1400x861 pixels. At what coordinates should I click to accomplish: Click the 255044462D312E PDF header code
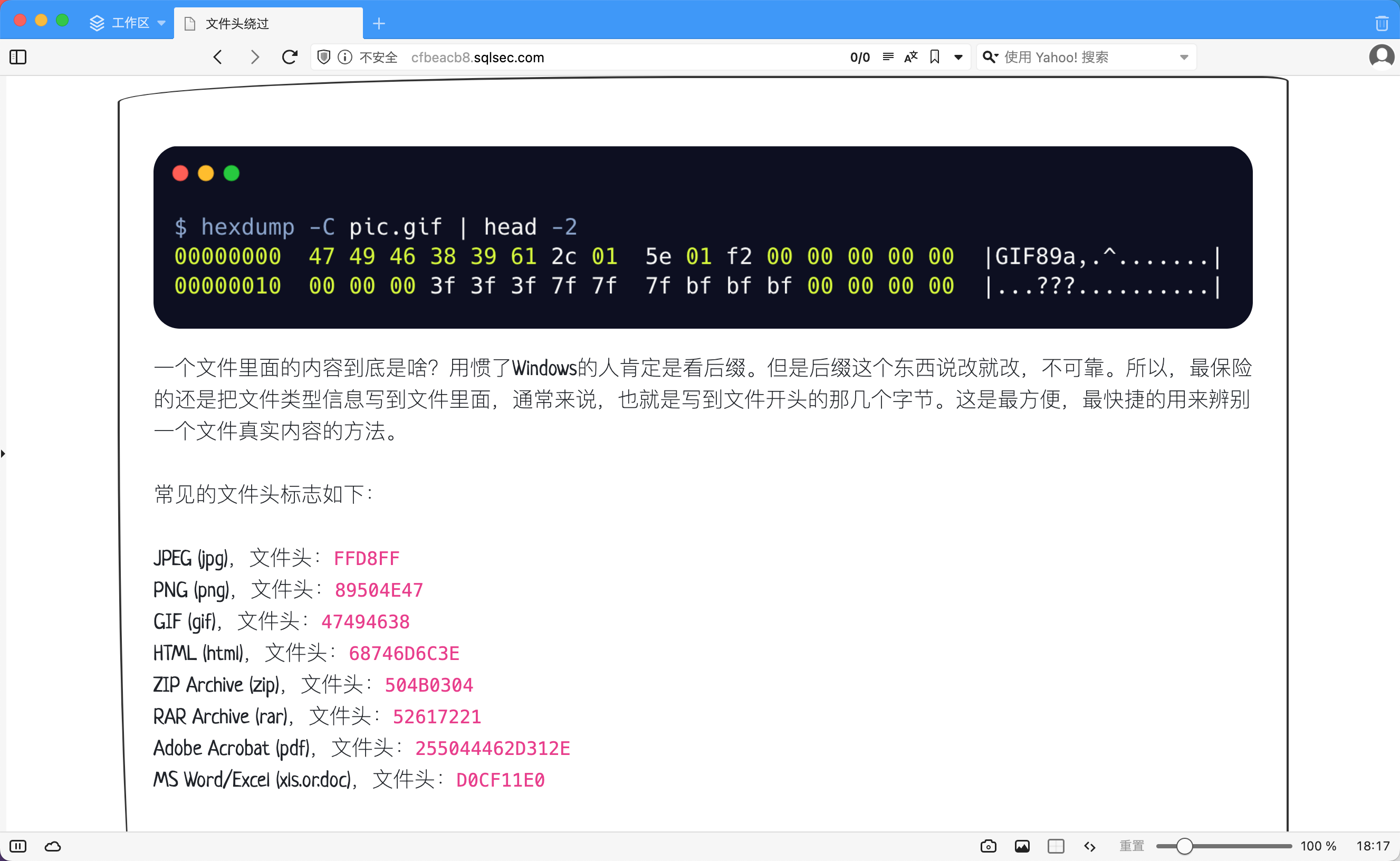tap(493, 748)
